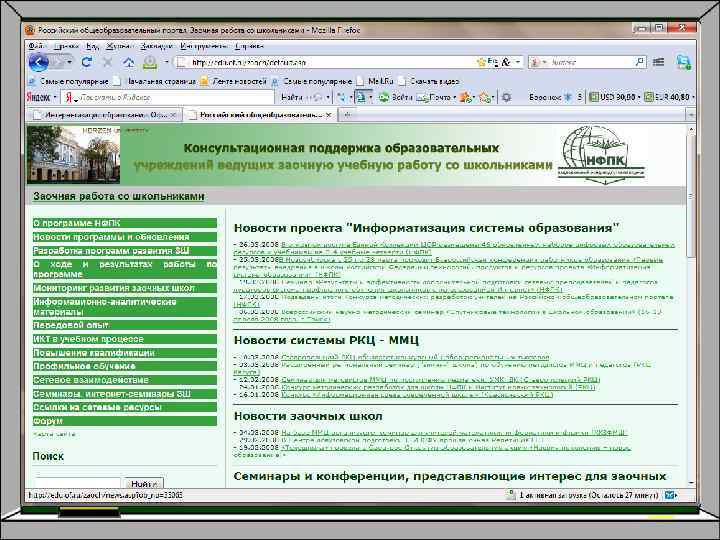This screenshot has height=540, width=720.
Task: Reload the page with the refresh icon
Action: click(x=86, y=62)
